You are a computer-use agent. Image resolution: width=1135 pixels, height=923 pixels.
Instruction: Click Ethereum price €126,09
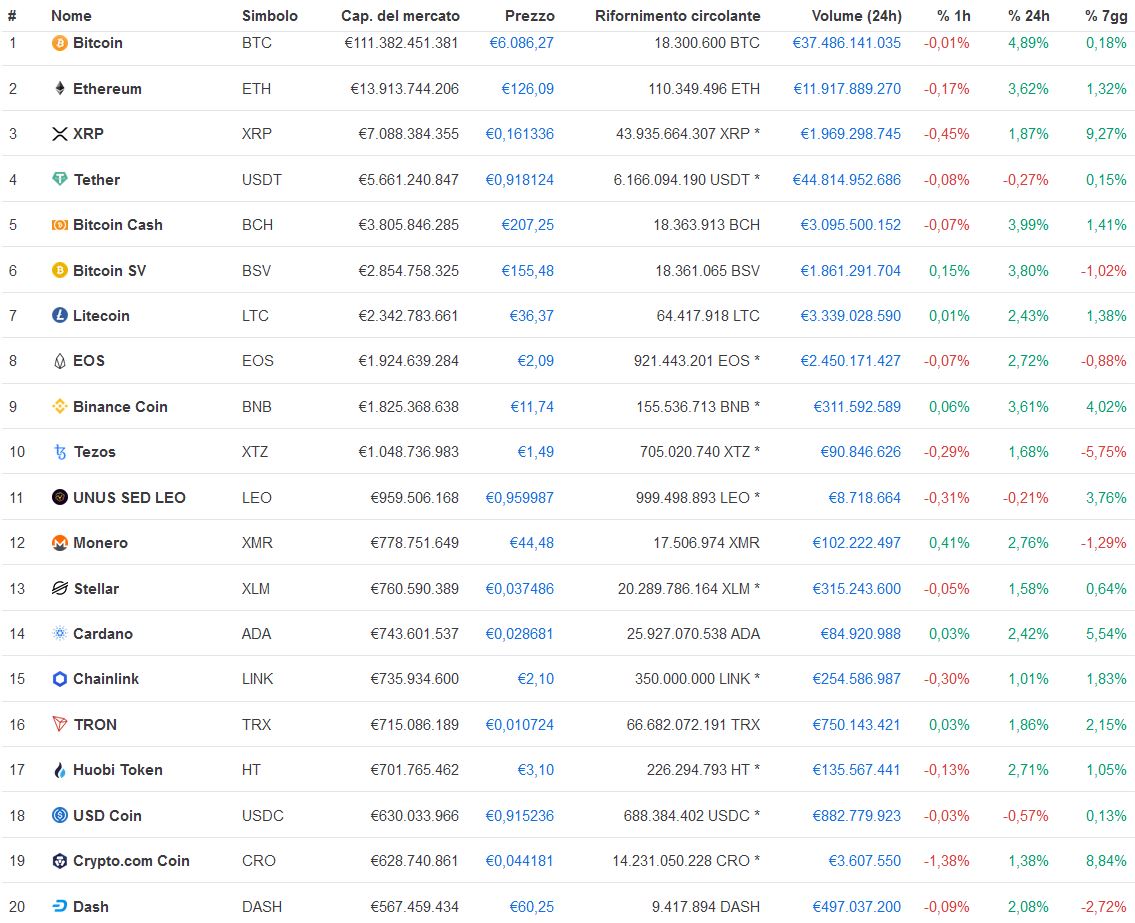[x=528, y=88]
